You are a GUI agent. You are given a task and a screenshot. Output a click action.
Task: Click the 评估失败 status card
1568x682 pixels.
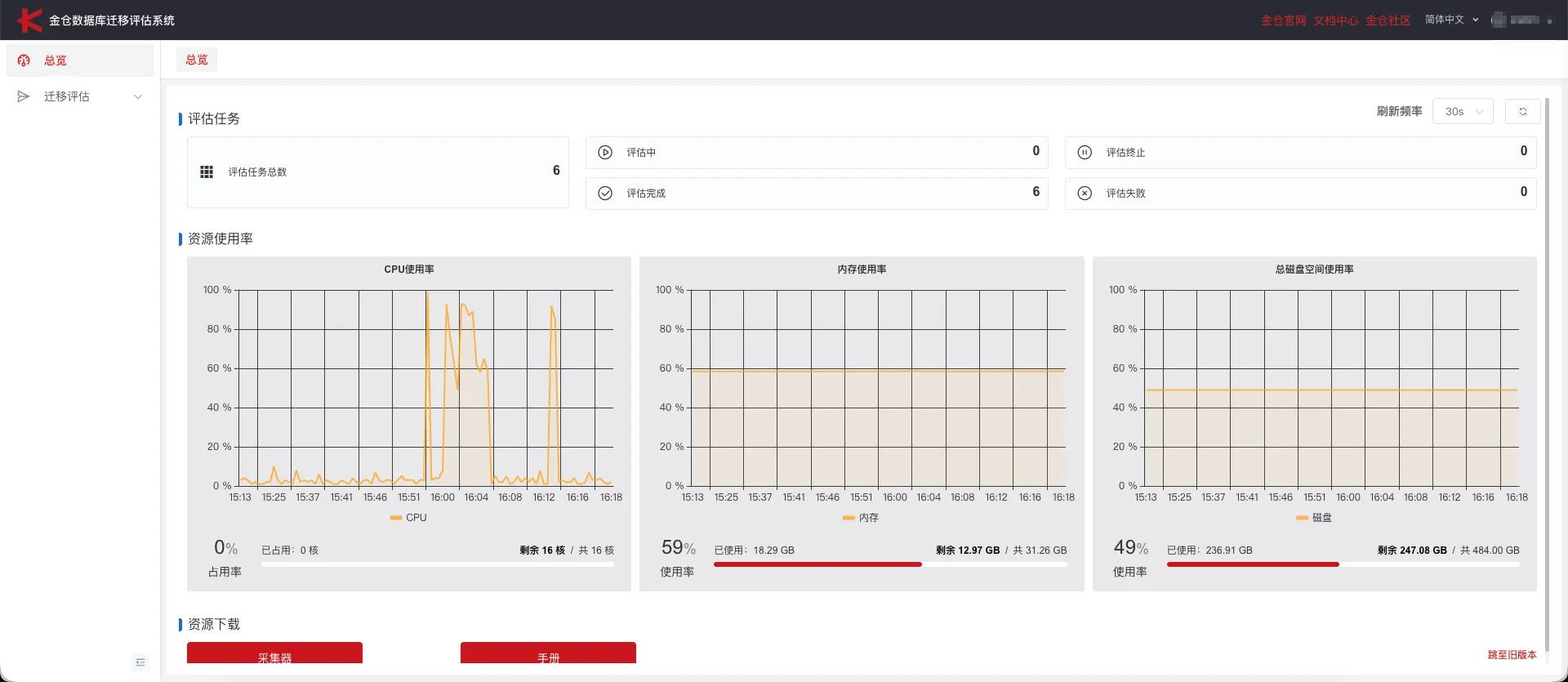1301,194
